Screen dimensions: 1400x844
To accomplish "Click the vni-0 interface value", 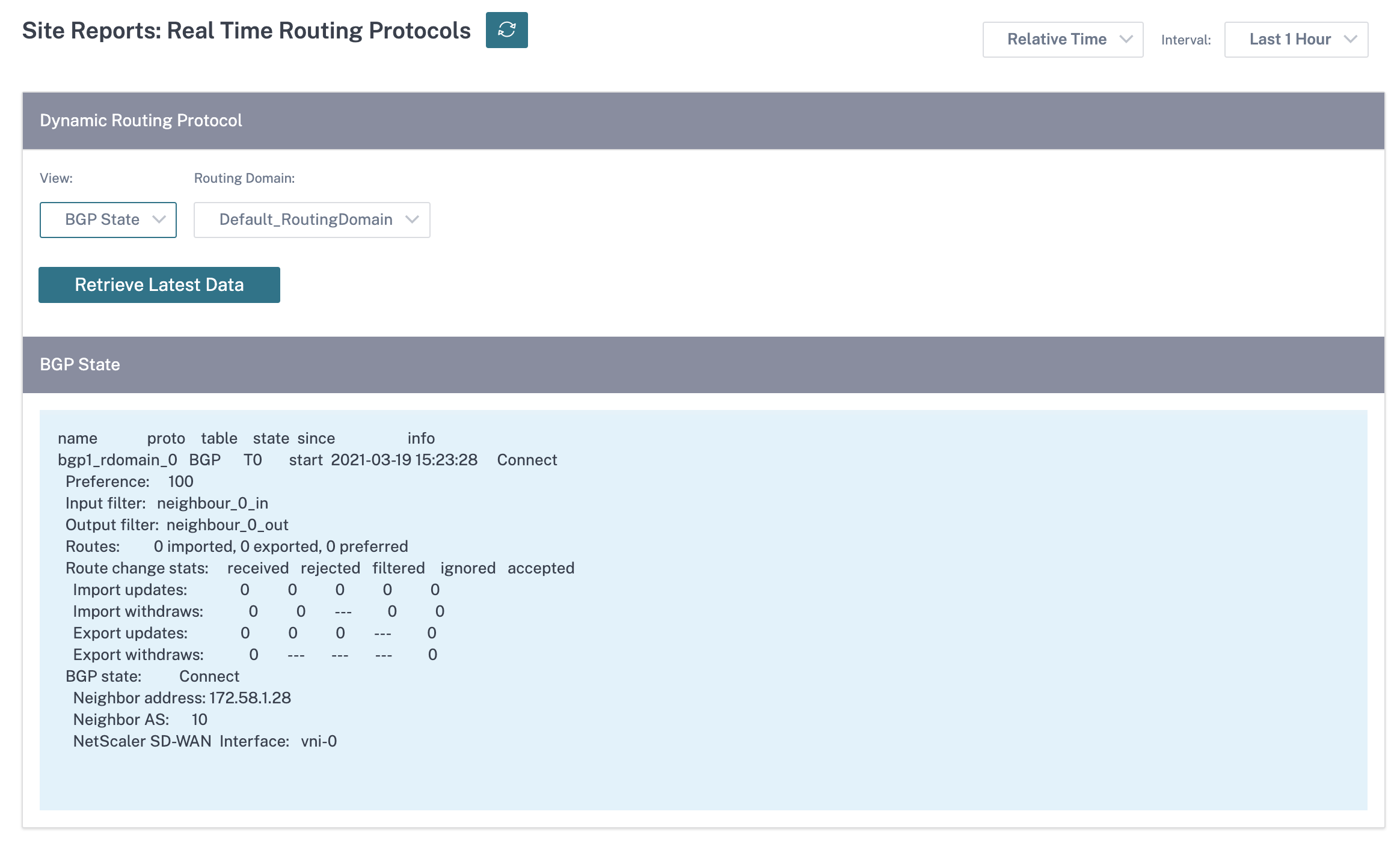I will [319, 741].
